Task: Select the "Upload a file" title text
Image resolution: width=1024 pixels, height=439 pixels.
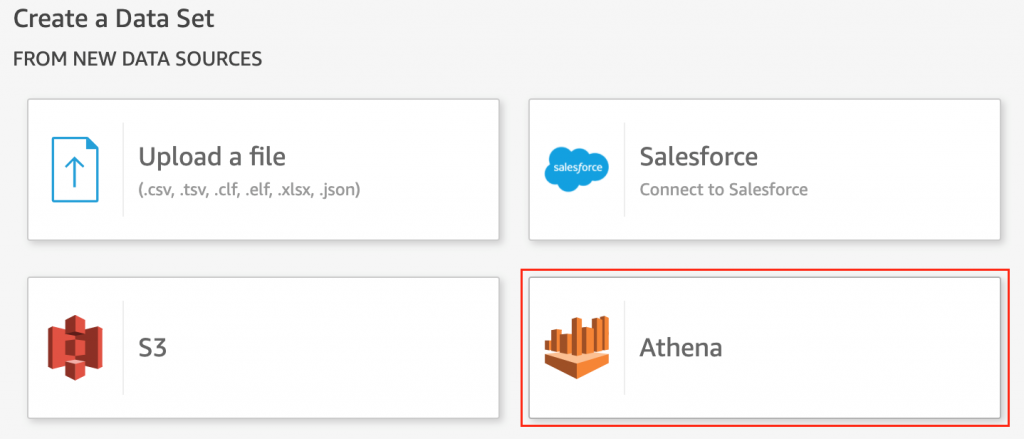Action: point(212,157)
